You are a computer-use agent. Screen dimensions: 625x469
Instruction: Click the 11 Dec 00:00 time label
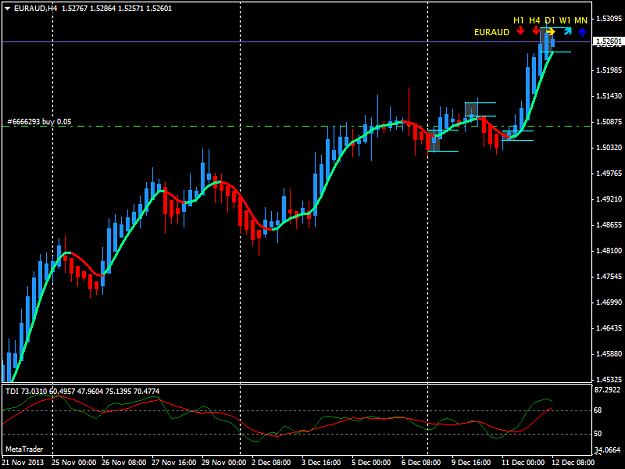pos(523,463)
